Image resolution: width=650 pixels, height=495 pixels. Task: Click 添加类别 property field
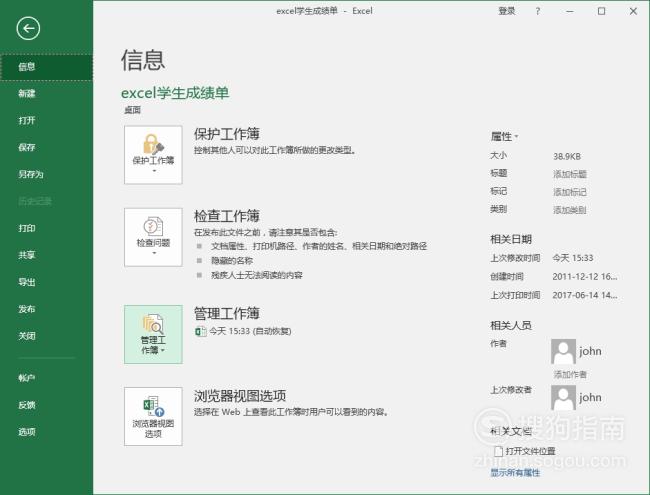pyautogui.click(x=570, y=210)
